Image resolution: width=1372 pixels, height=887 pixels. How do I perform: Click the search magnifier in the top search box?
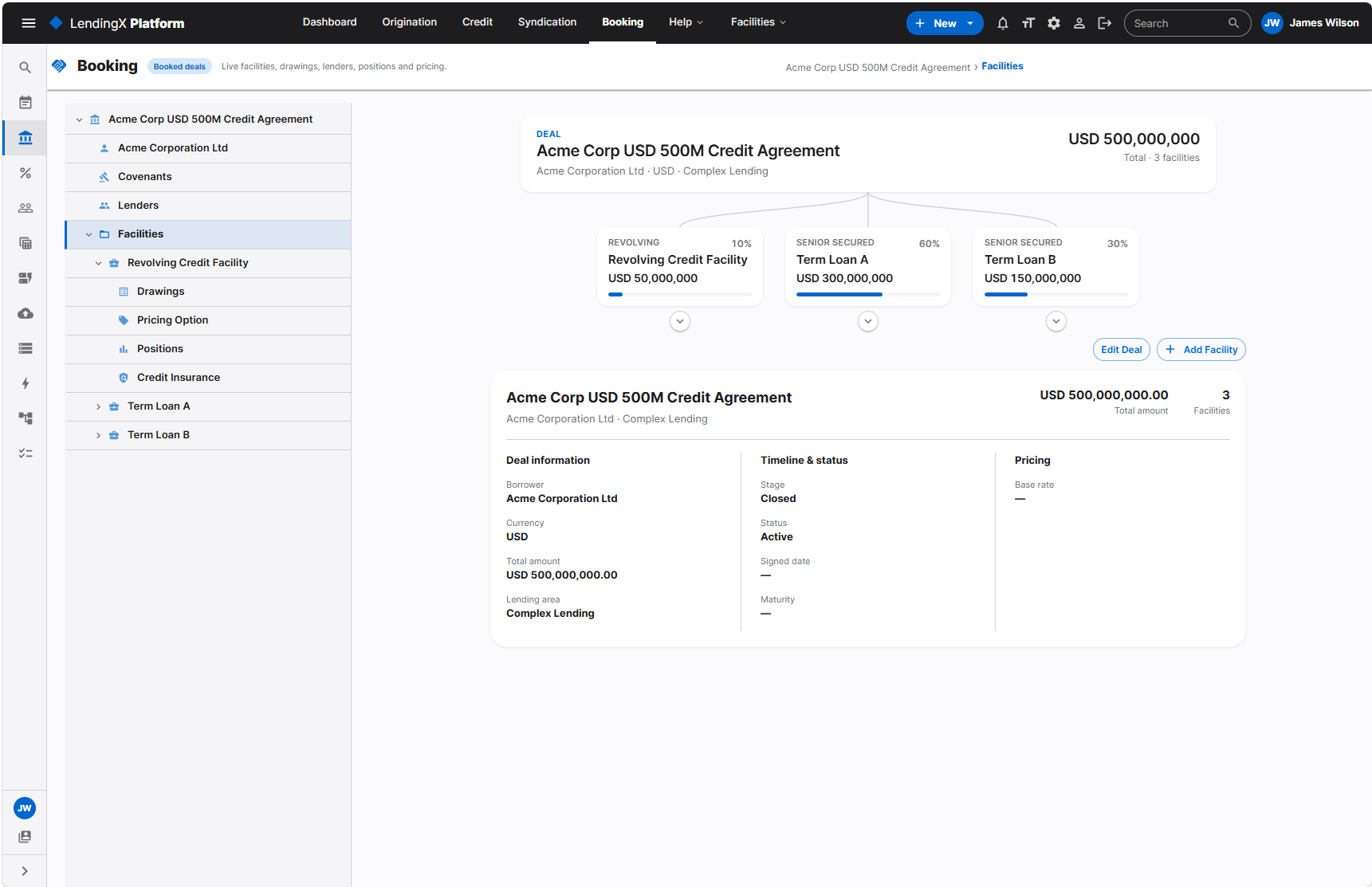point(1233,23)
